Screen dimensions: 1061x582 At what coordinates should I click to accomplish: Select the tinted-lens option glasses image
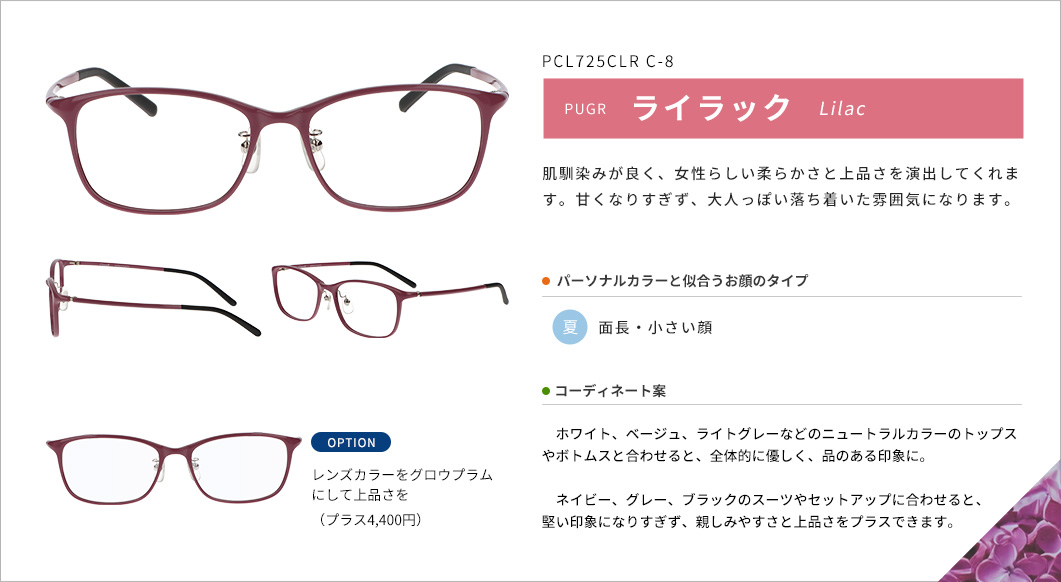pyautogui.click(x=174, y=469)
